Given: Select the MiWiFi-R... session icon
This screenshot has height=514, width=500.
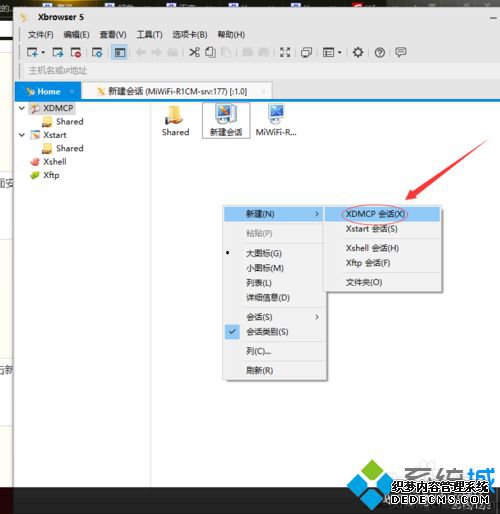Looking at the screenshot, I should pyautogui.click(x=276, y=120).
